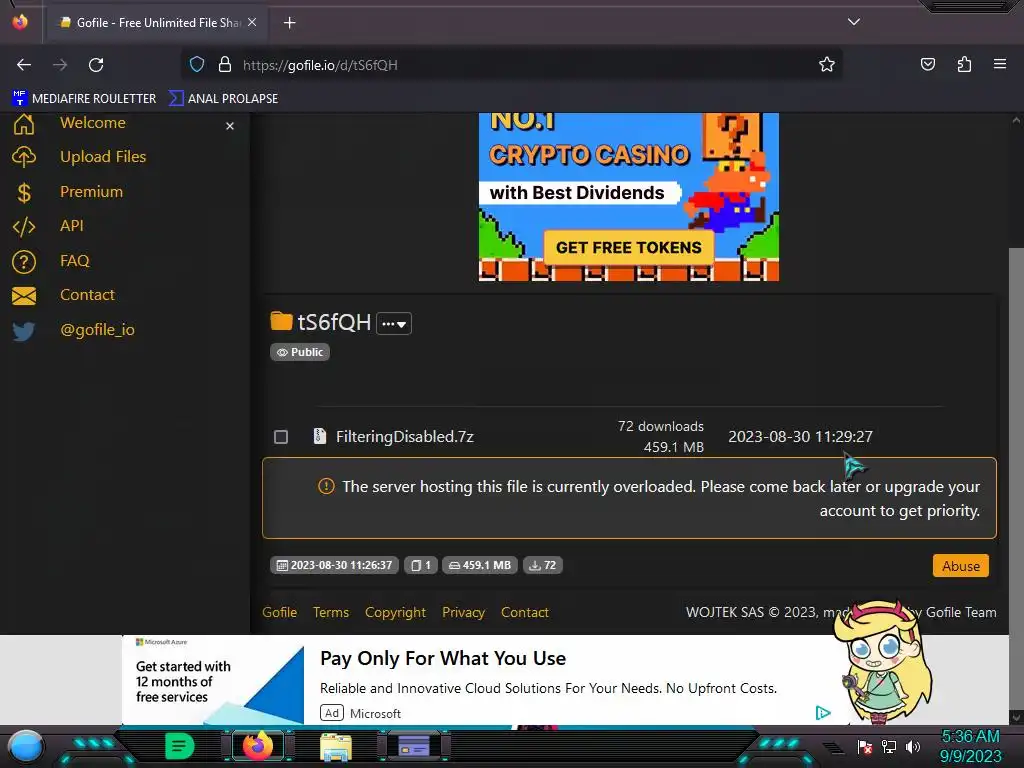Select the Gofile - Free Unlimited File tab
1024x768 pixels.
click(157, 23)
